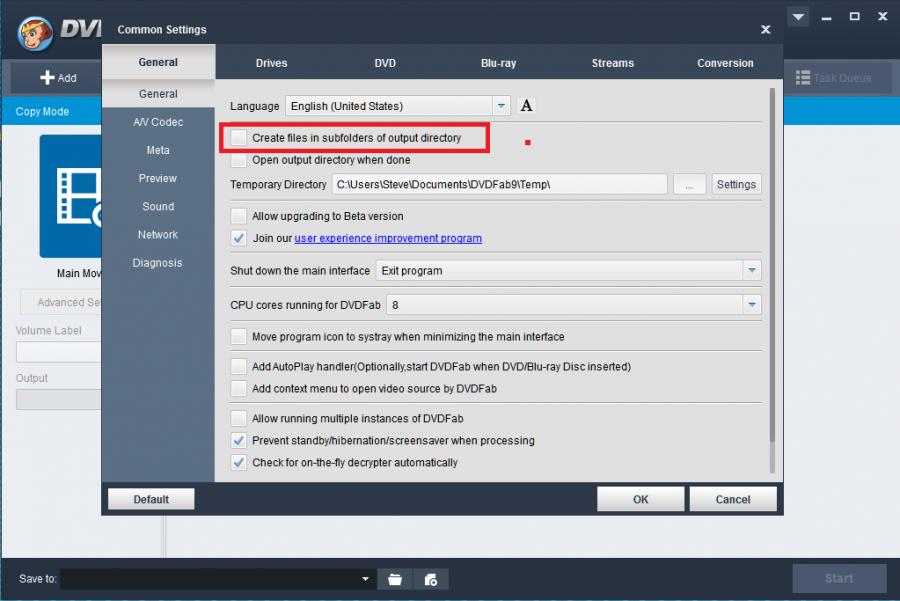Enable Allow running multiple instances of DVDFab
This screenshot has height=601, width=900.
coord(238,418)
